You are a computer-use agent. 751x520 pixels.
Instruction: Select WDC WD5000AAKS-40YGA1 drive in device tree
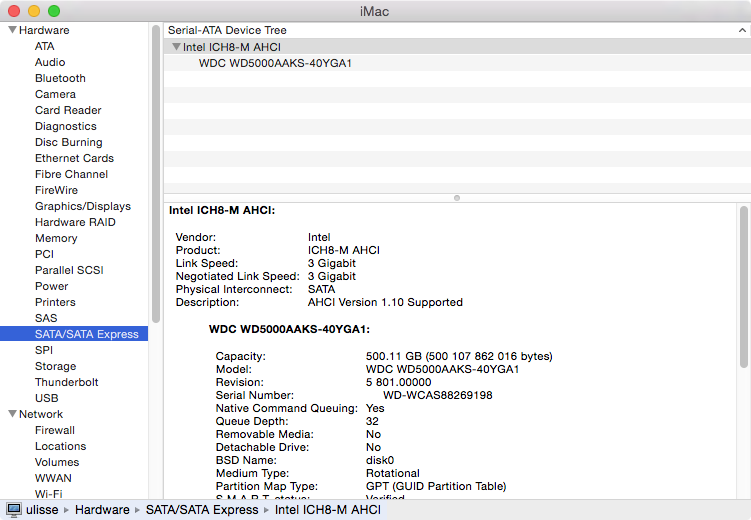(457, 63)
